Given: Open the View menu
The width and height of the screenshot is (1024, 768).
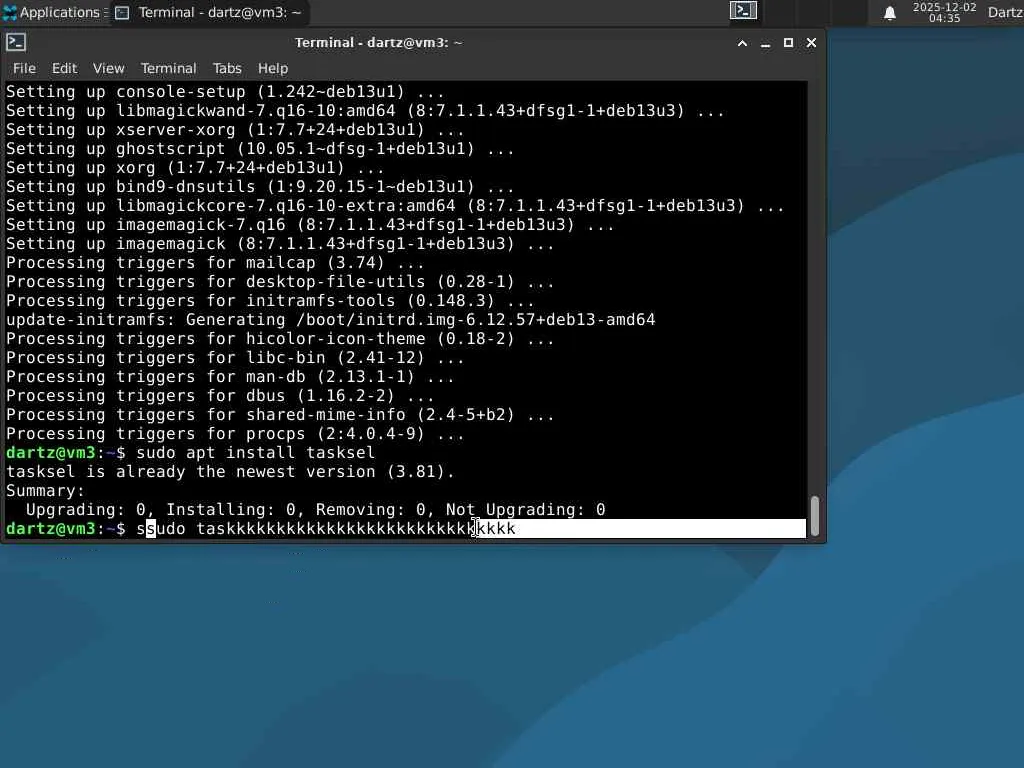Looking at the screenshot, I should [108, 68].
